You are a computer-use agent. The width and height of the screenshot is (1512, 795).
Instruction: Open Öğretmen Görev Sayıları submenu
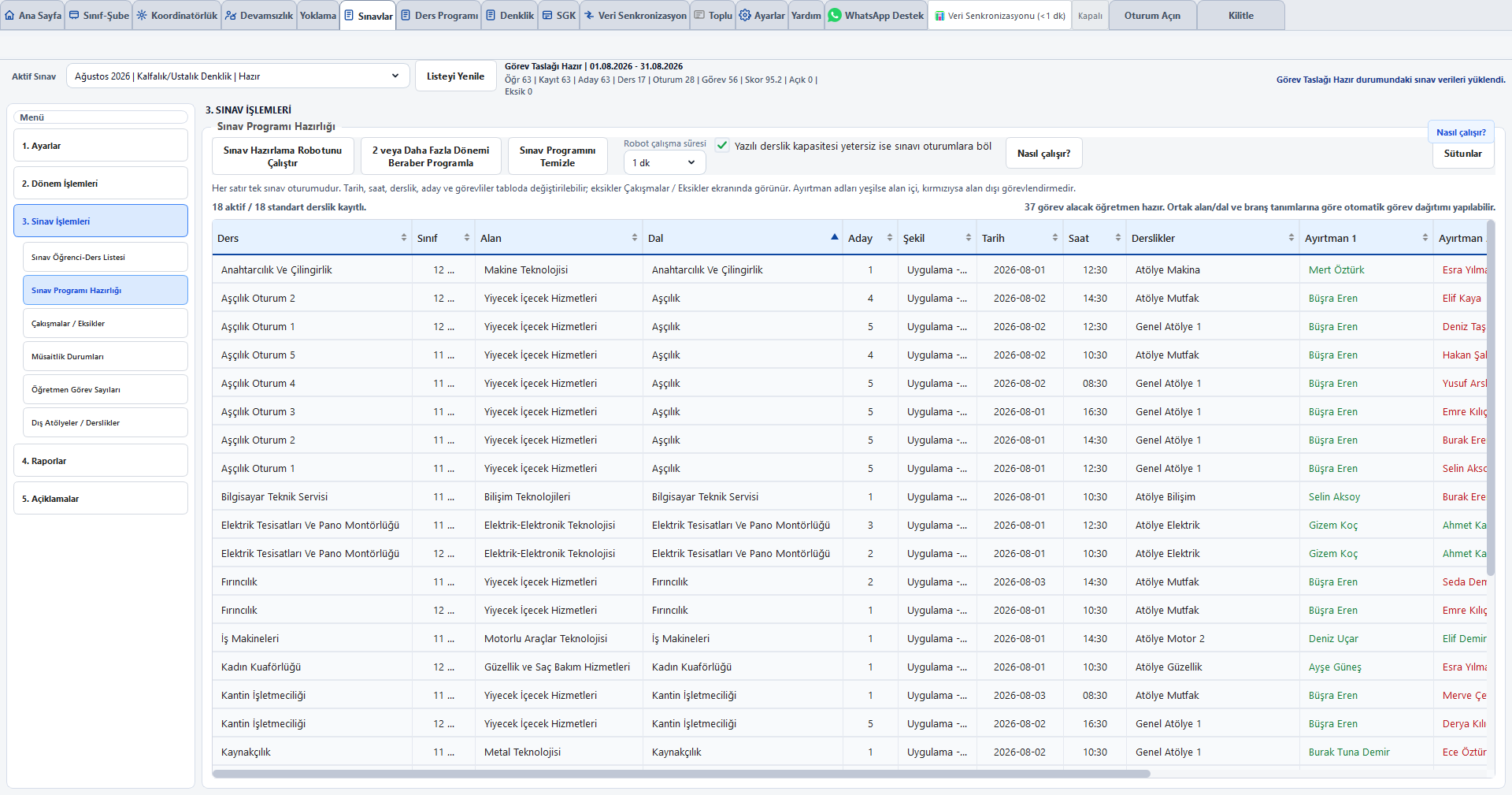[x=106, y=389]
